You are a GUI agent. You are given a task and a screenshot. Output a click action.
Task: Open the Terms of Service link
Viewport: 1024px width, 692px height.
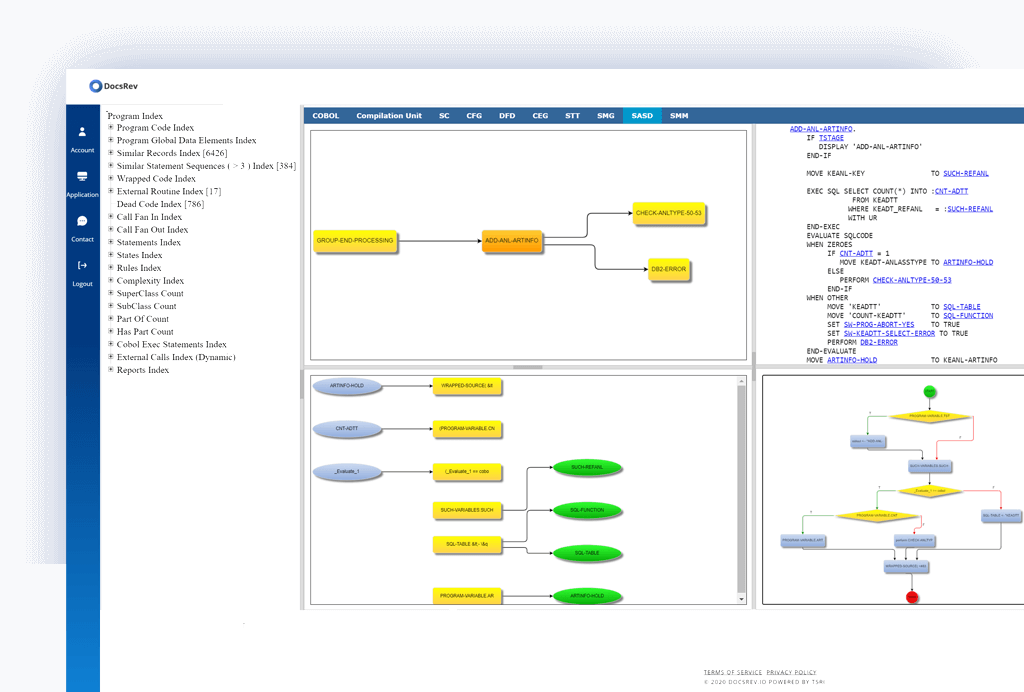click(732, 672)
